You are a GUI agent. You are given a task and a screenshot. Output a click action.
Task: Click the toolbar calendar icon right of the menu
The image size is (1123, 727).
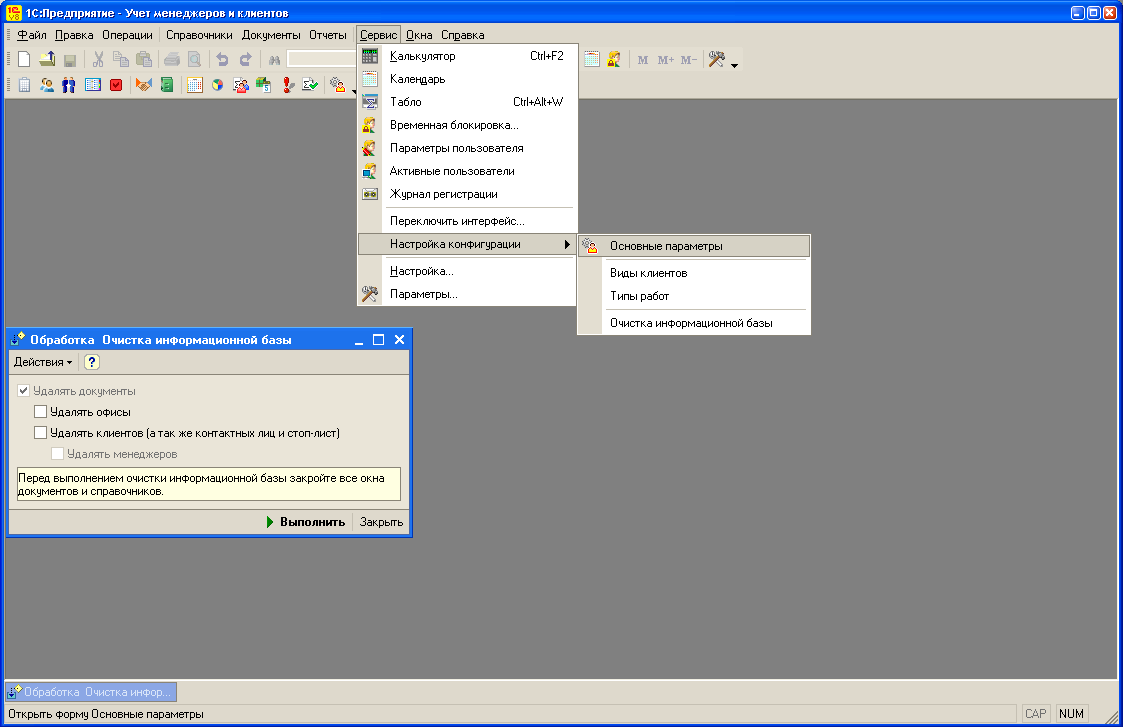pyautogui.click(x=592, y=59)
